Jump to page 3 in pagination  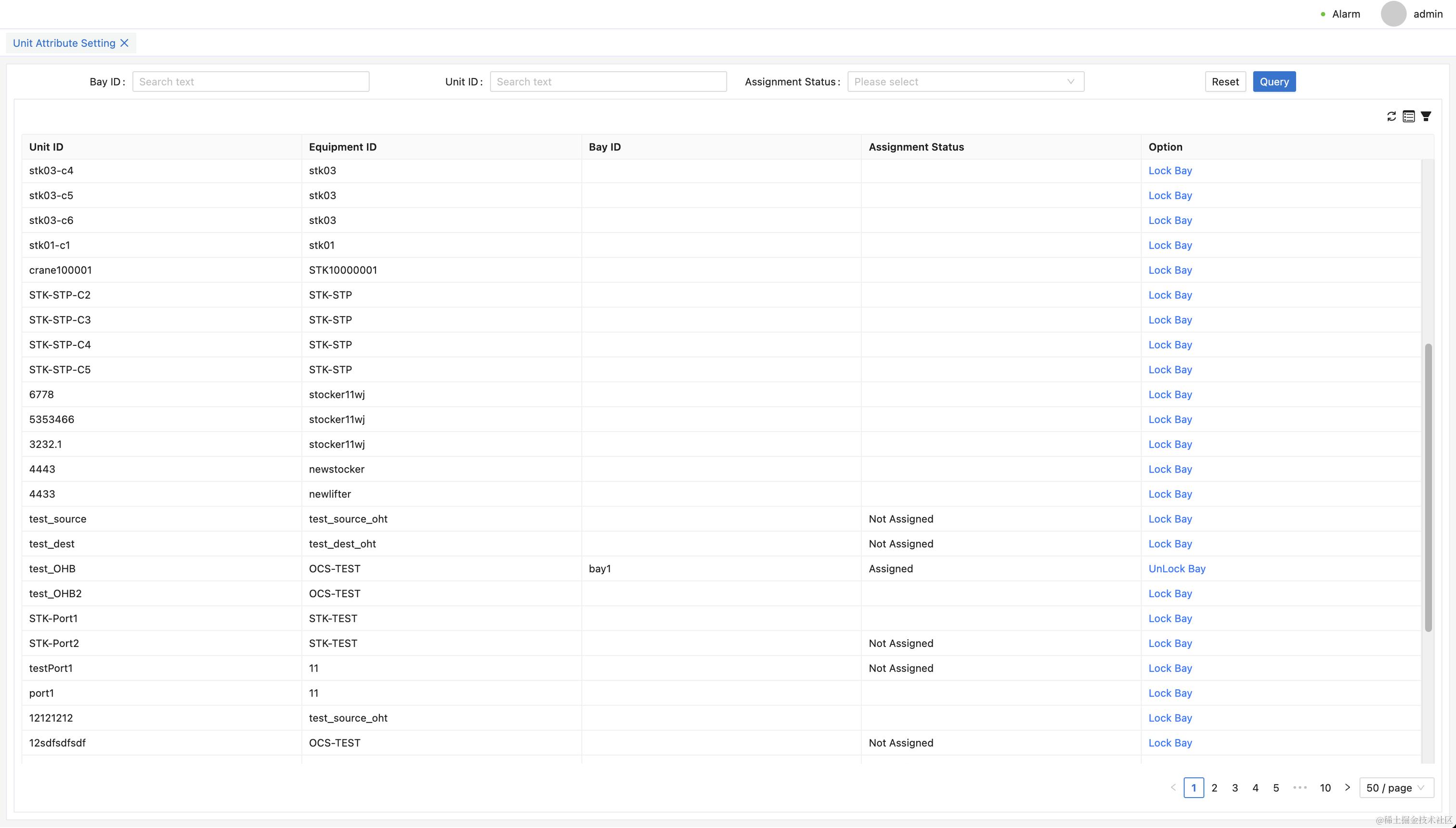pyautogui.click(x=1235, y=788)
